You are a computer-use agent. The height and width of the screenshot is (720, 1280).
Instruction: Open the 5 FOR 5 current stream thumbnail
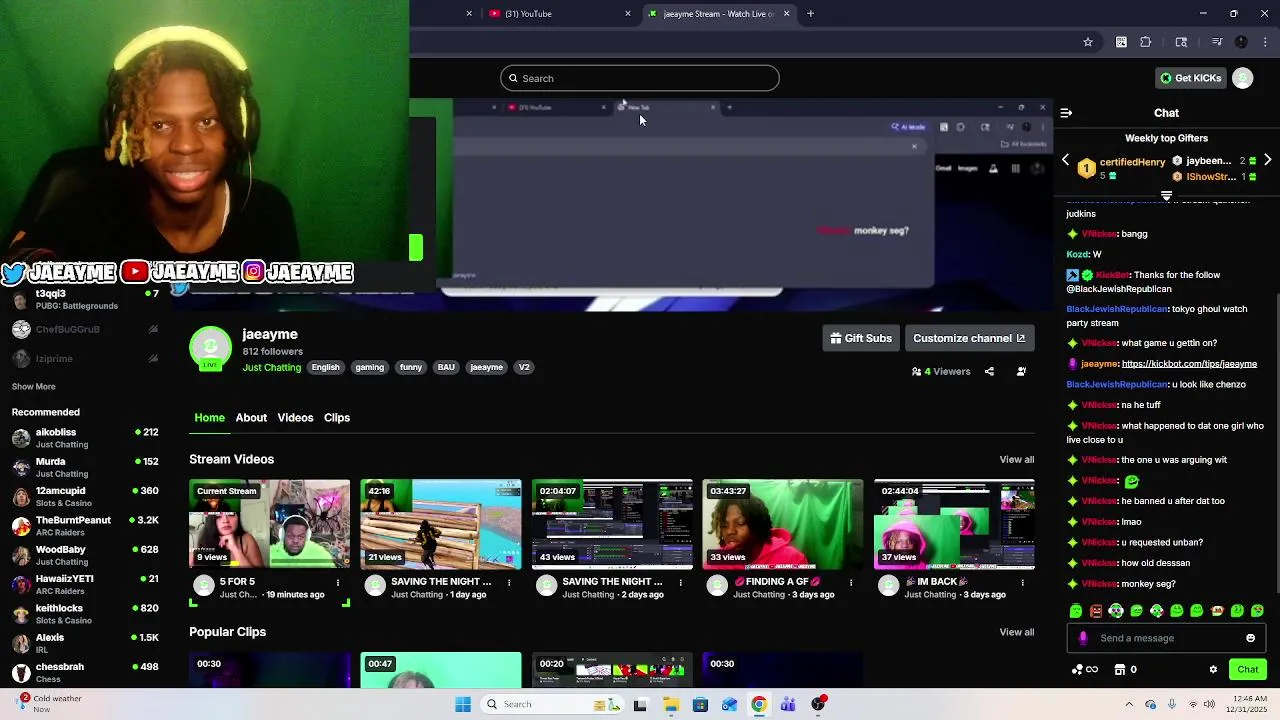tap(270, 524)
